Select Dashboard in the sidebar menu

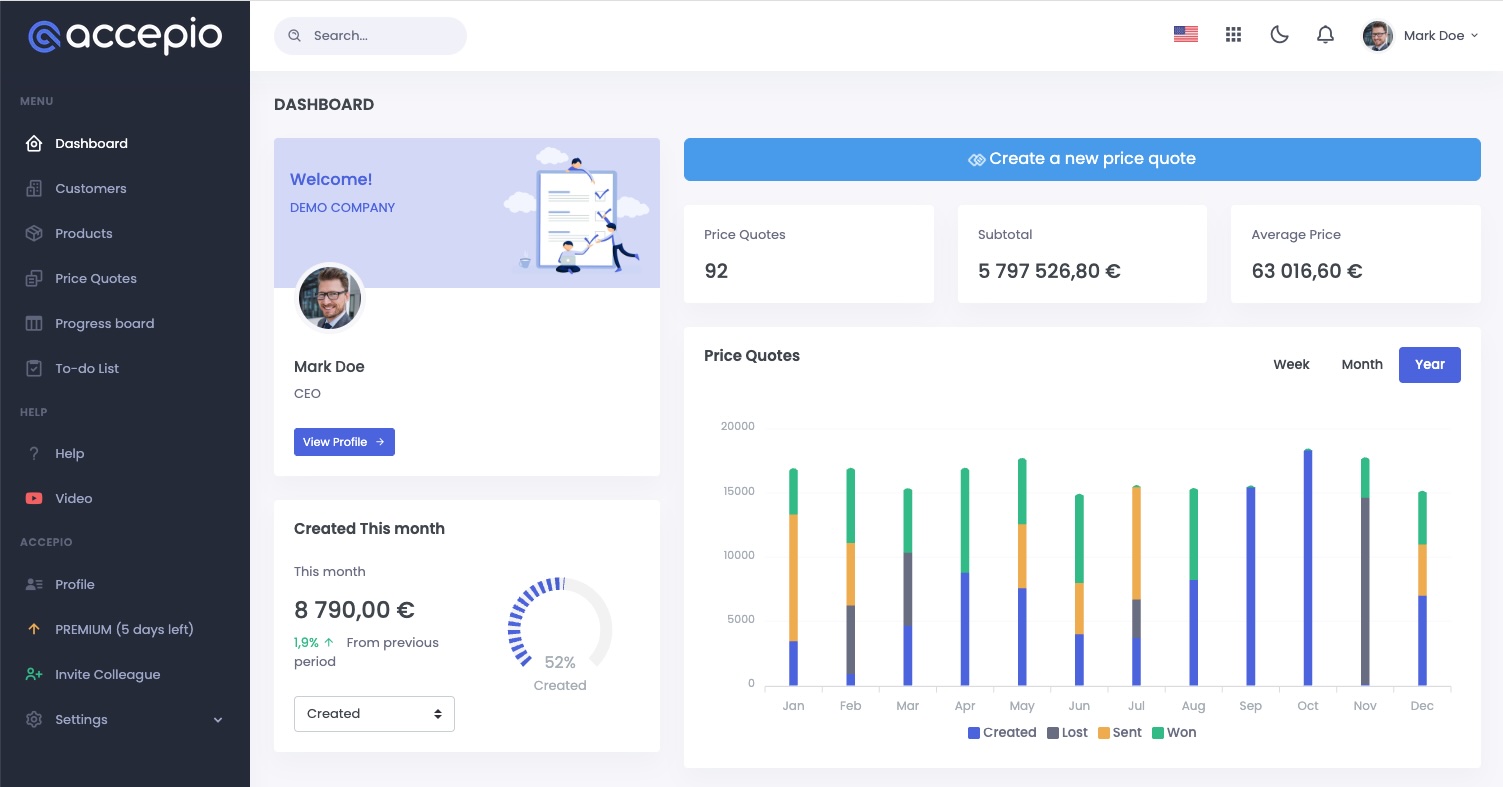[x=91, y=143]
